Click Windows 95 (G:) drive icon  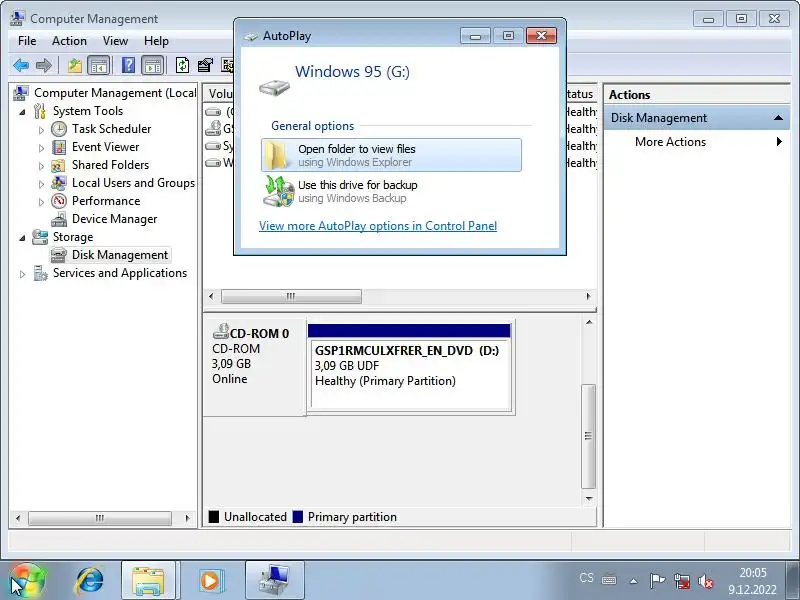274,87
